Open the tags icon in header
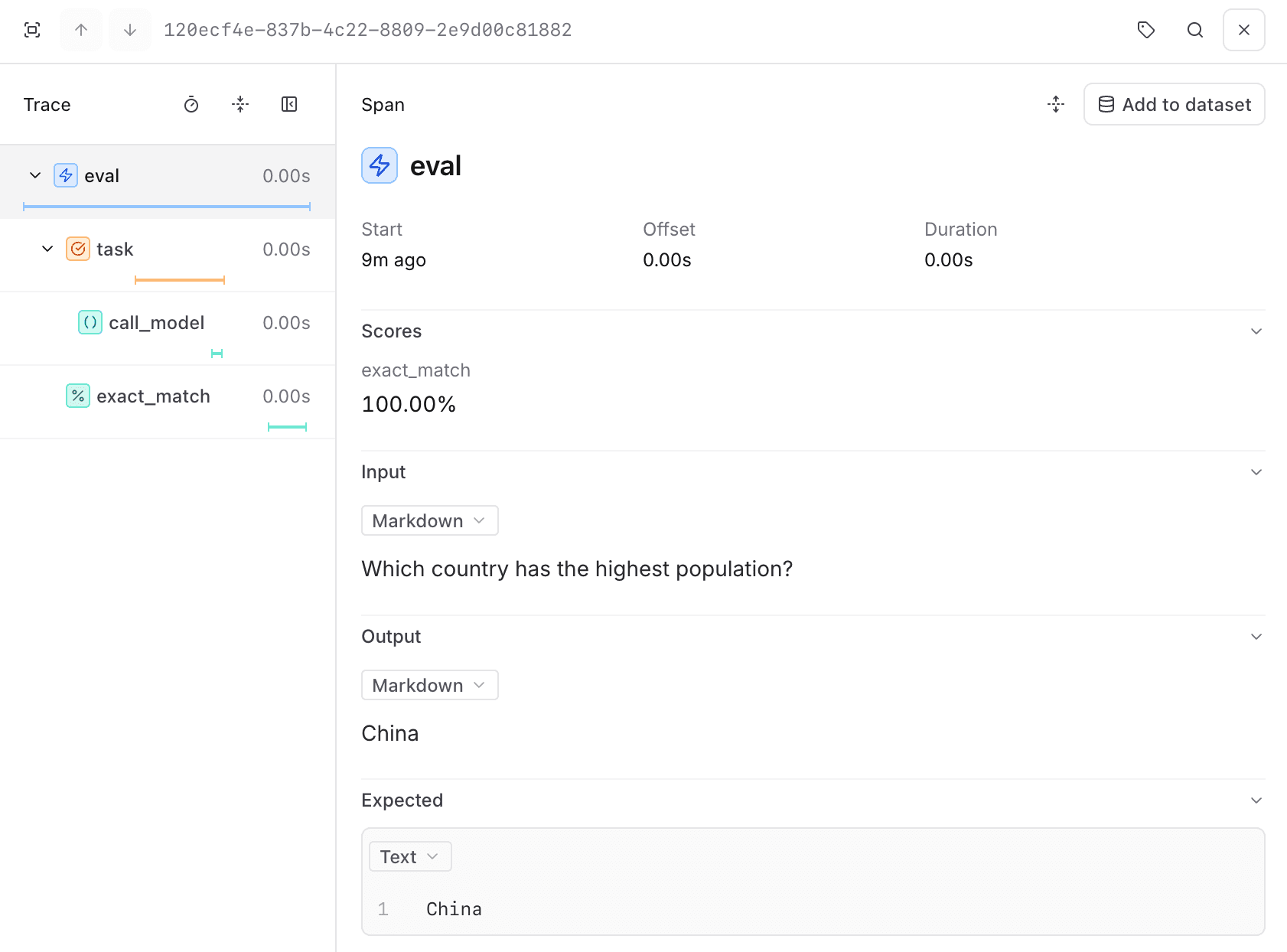 [1145, 30]
